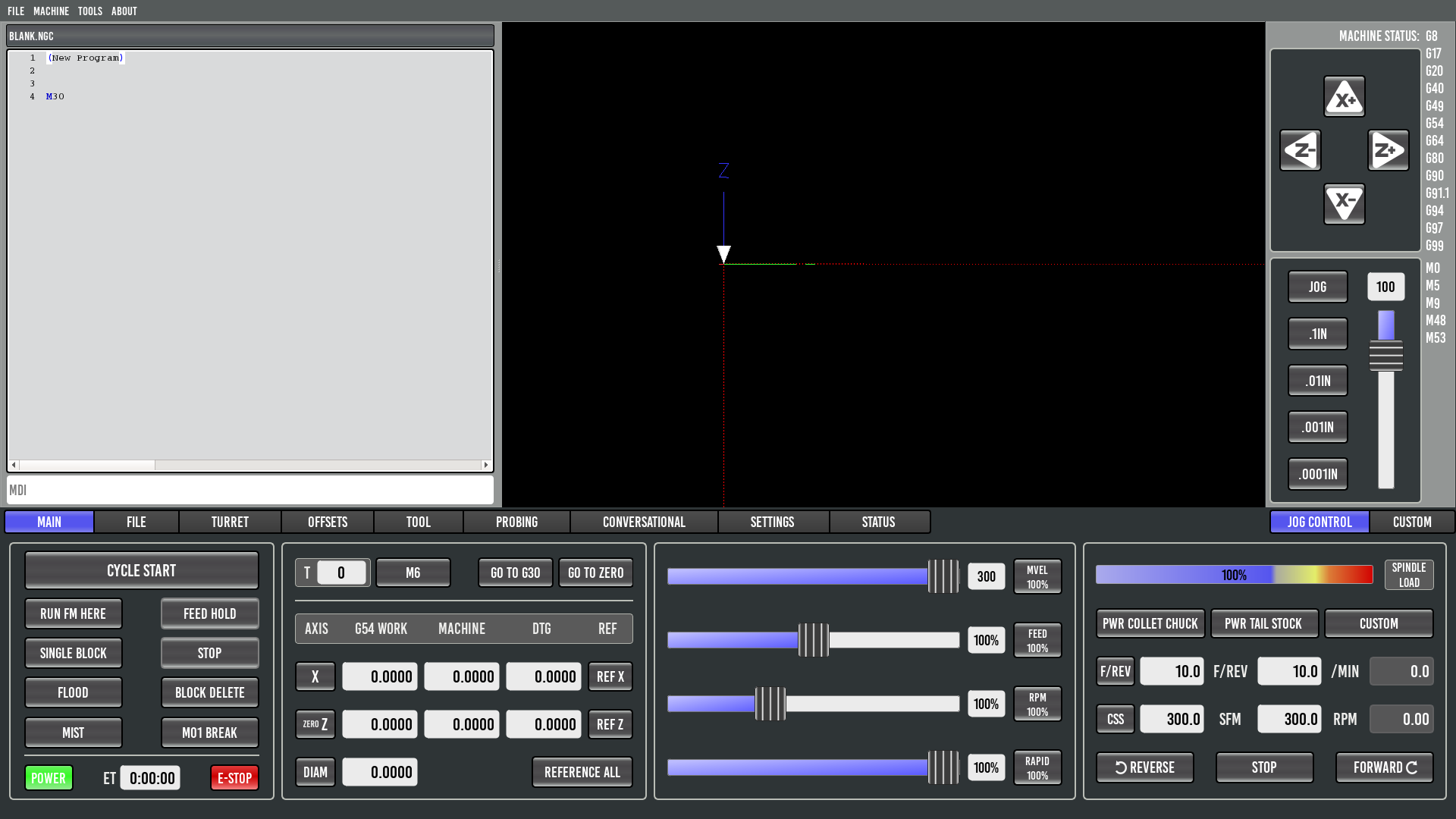This screenshot has width=1456, height=819.
Task: Toggle DIAM diameter mode
Action: [x=315, y=772]
